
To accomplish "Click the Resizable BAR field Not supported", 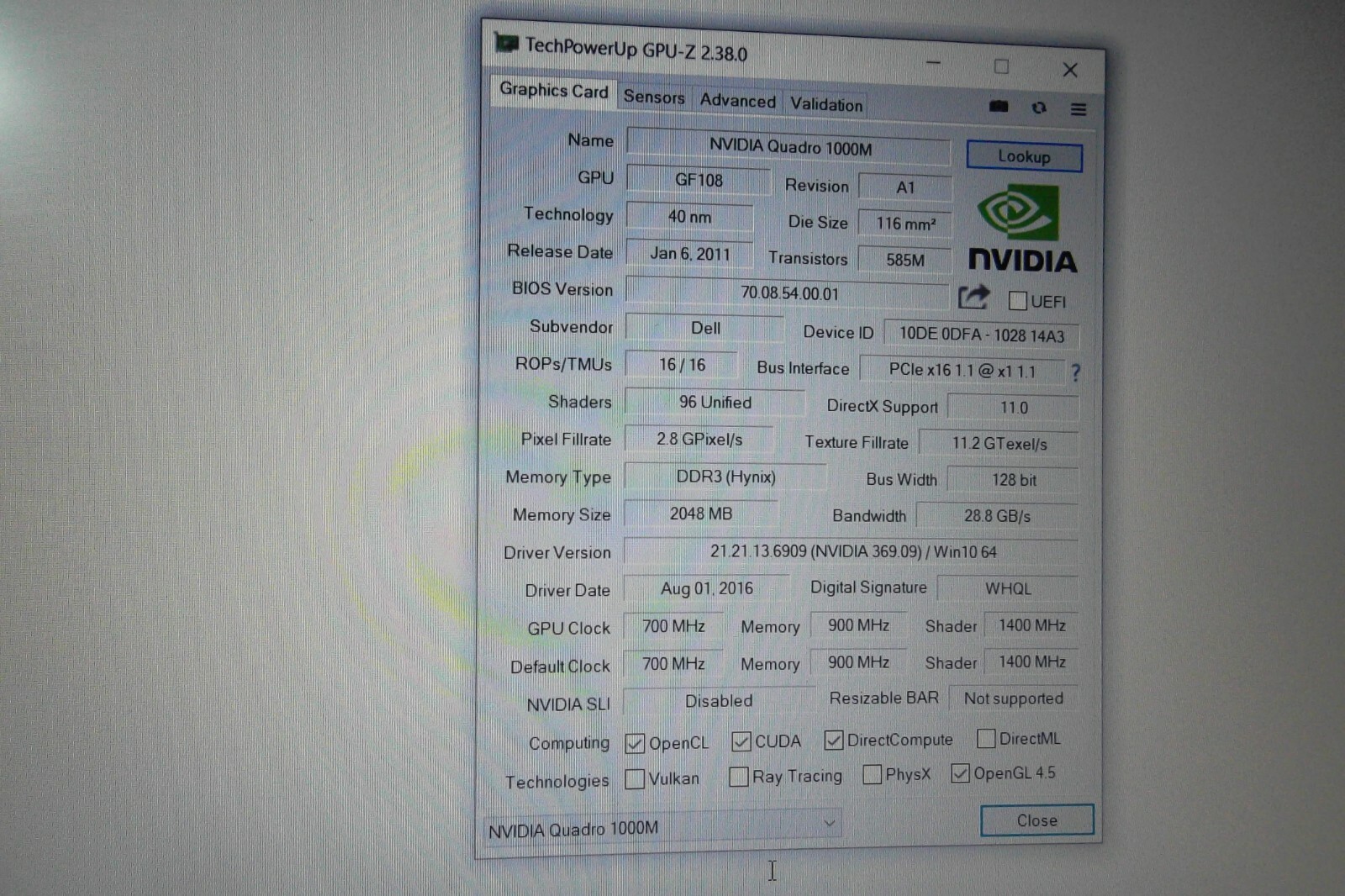I will pyautogui.click(x=1014, y=698).
